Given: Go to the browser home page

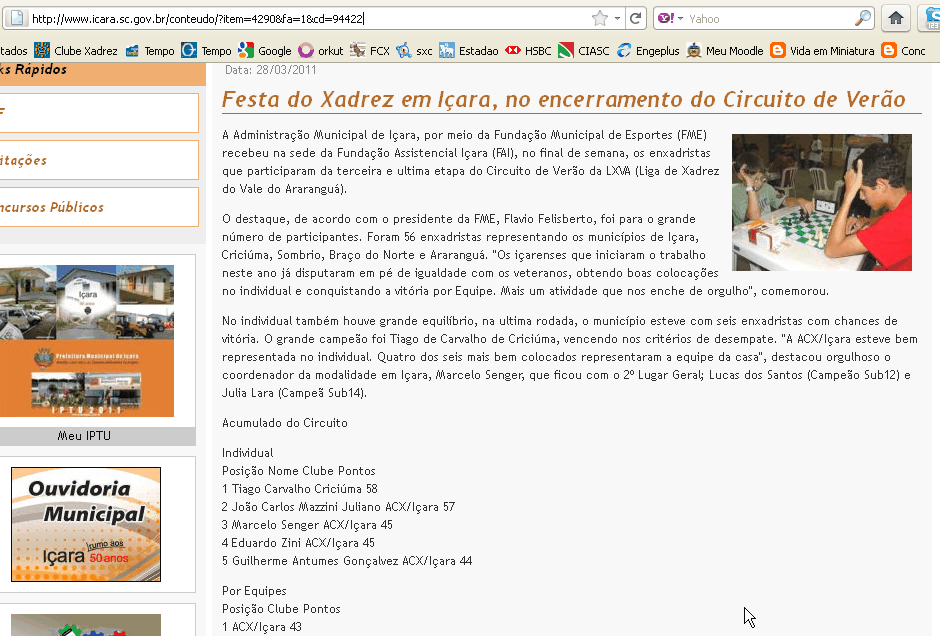Looking at the screenshot, I should [896, 19].
